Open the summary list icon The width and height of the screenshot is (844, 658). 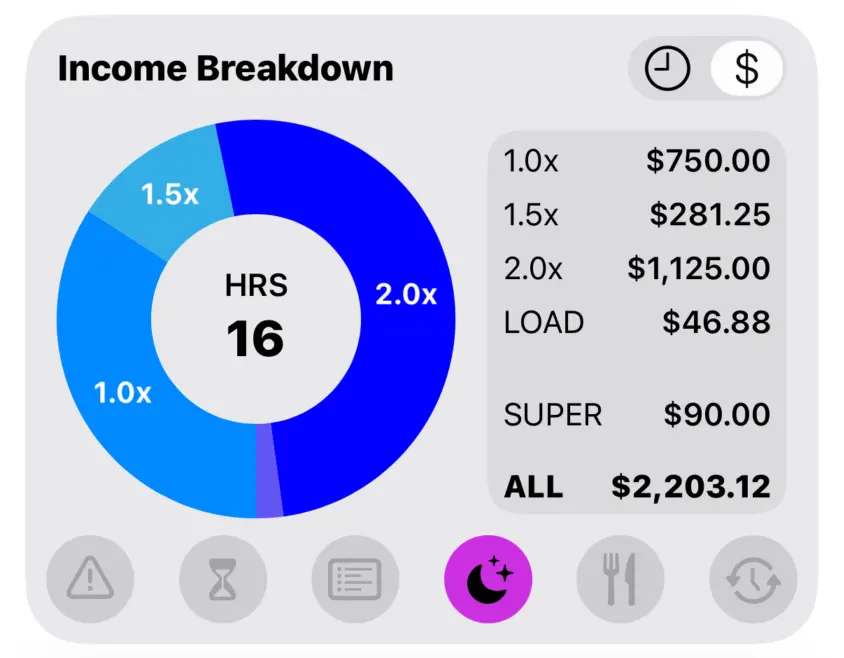(355, 579)
